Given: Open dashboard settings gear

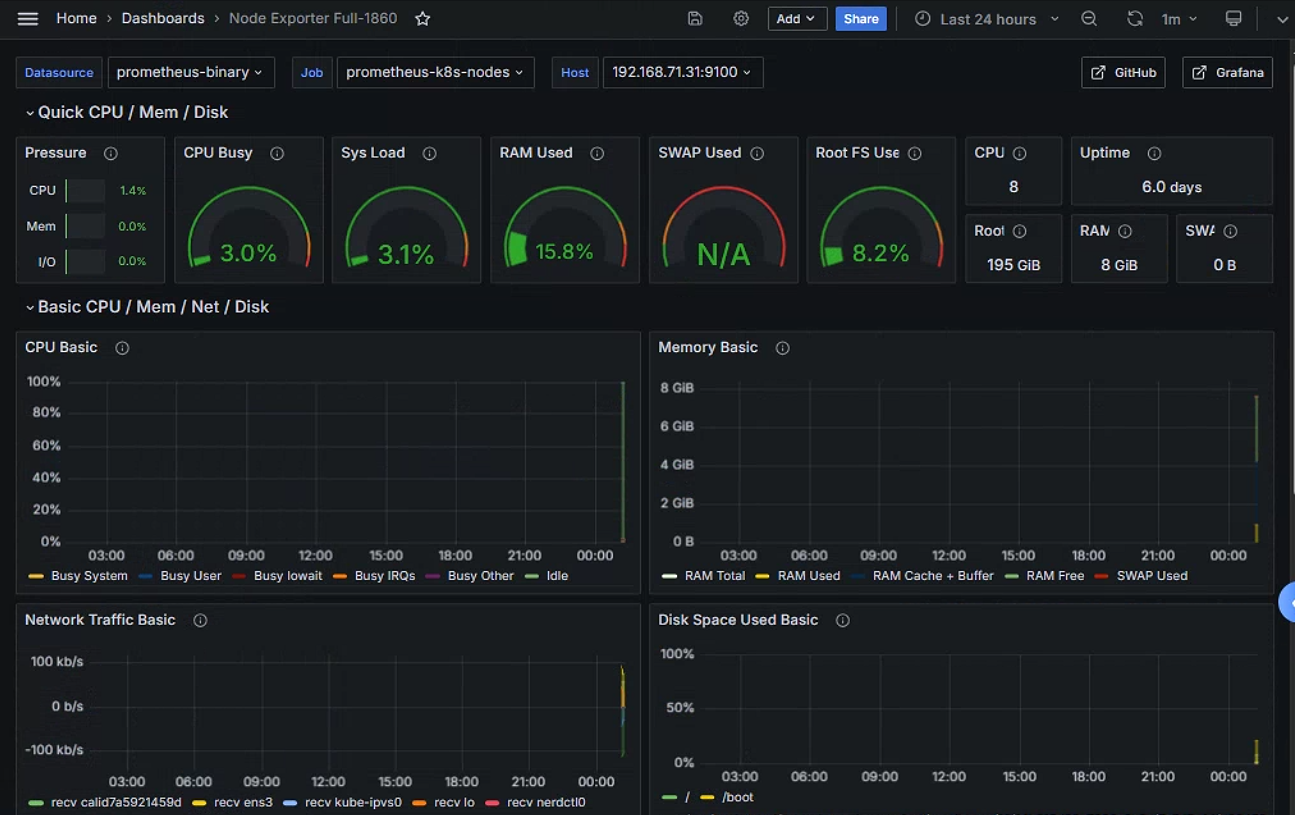Looking at the screenshot, I should pos(741,19).
